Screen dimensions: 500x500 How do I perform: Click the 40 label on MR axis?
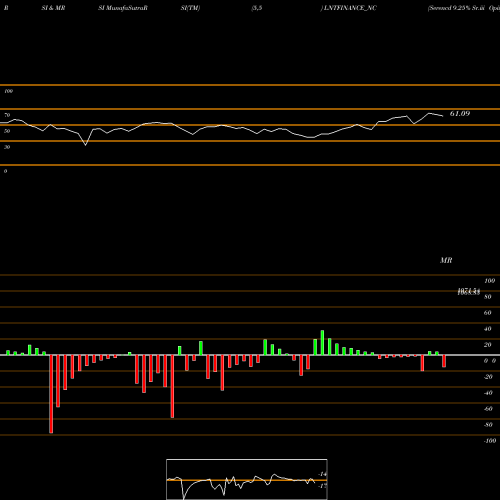pos(487,329)
